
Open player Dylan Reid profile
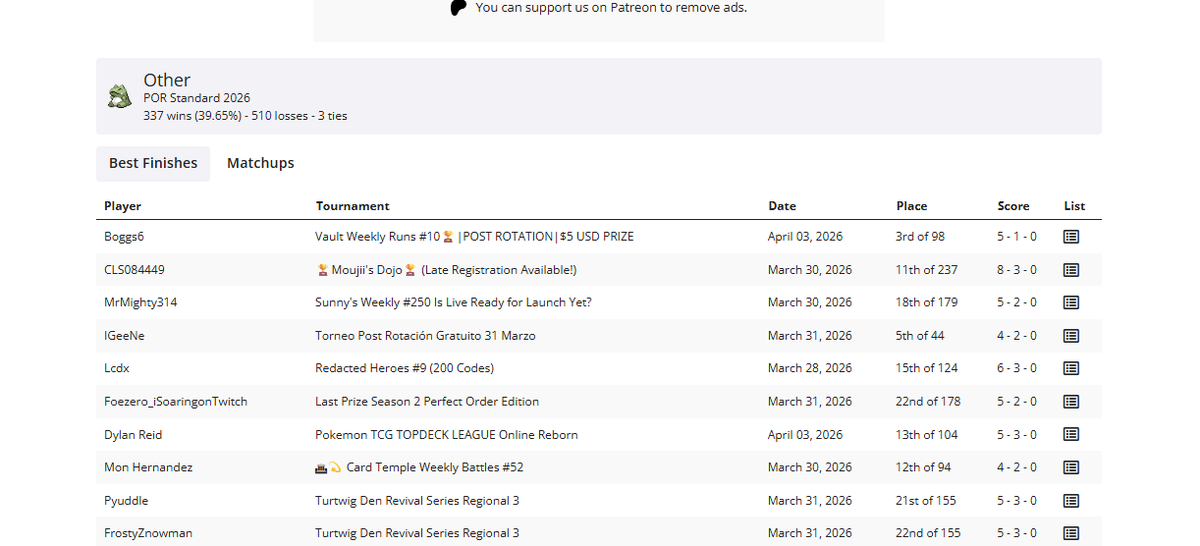133,435
